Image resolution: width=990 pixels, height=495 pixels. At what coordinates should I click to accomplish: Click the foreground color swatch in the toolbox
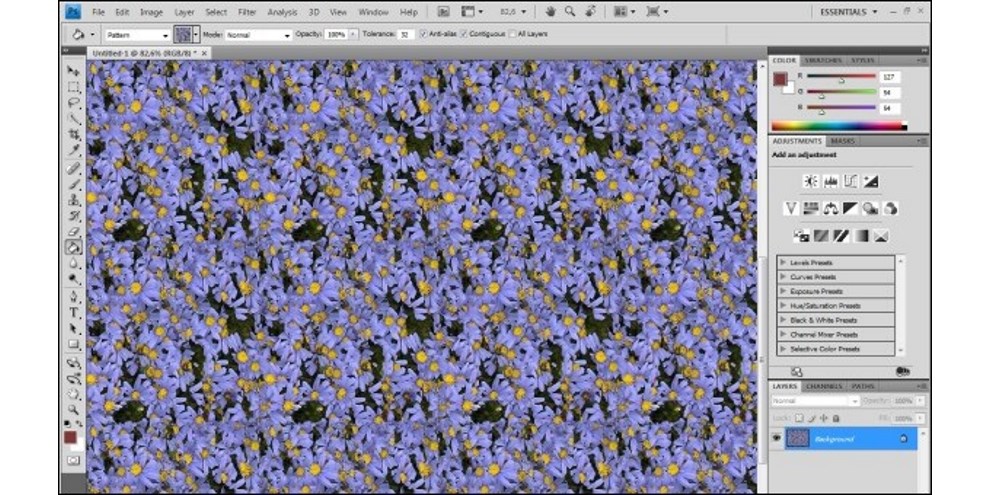[x=70, y=437]
